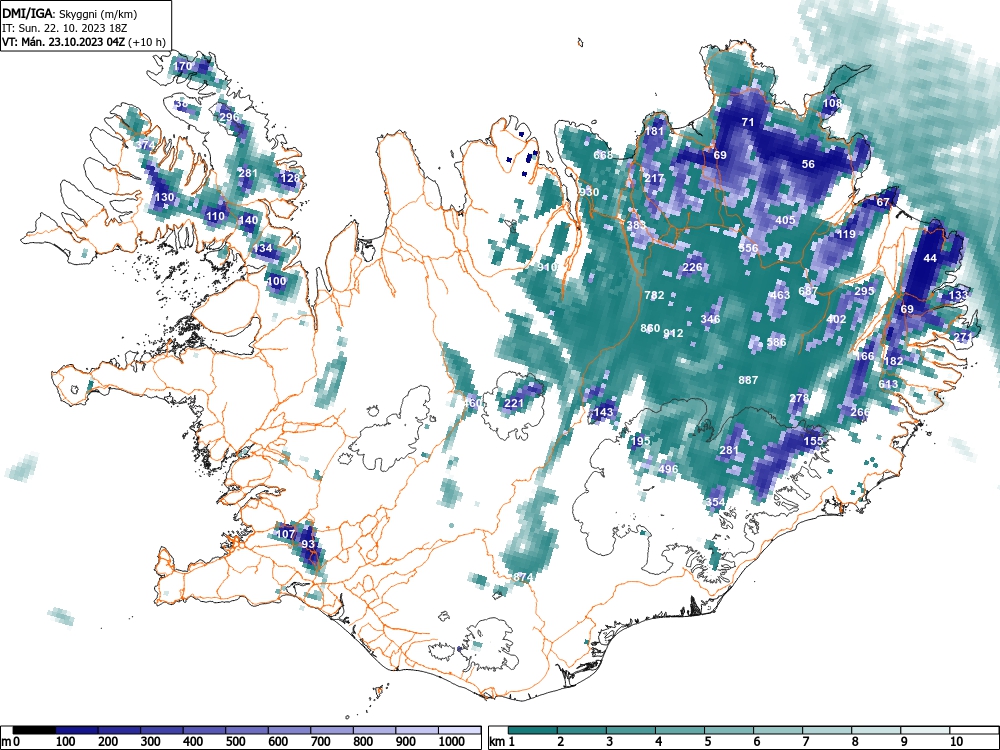Click the 'km 1' label on the kilometer legend
The image size is (1000, 750).
tap(502, 742)
